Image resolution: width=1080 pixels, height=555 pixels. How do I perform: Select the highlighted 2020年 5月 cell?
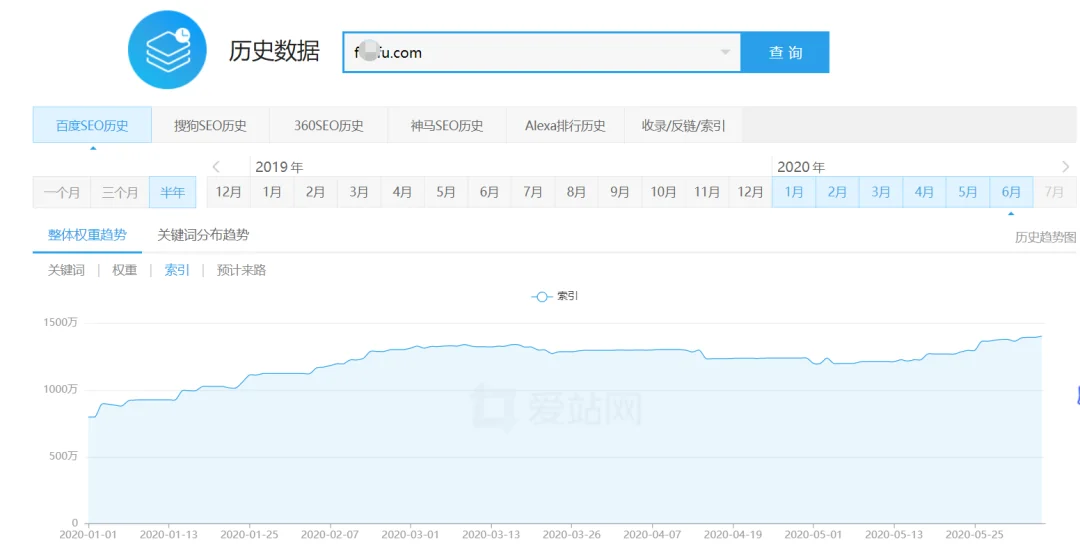click(968, 192)
